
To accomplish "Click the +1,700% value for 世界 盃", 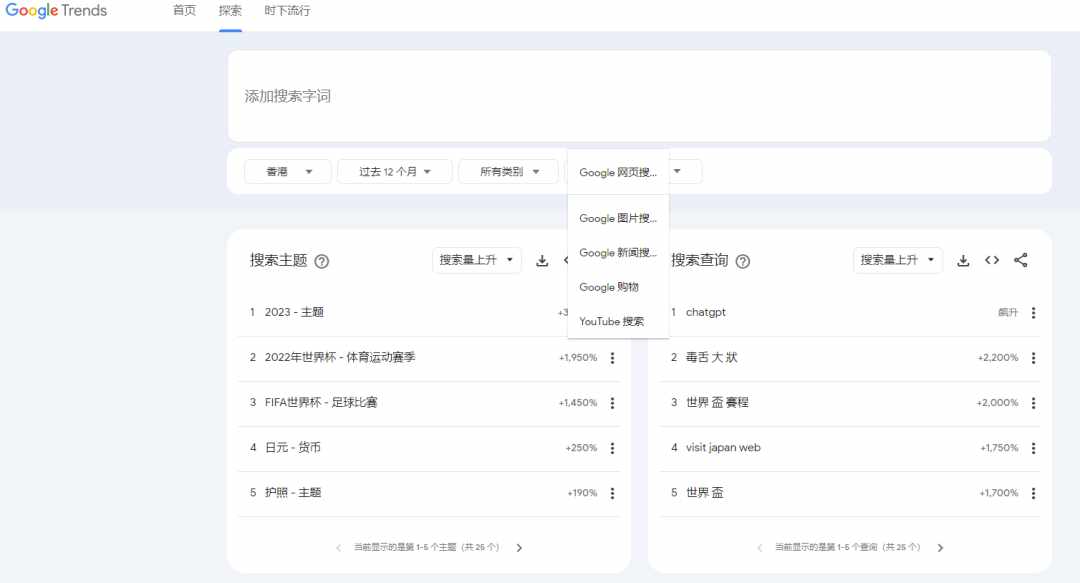I will 999,493.
